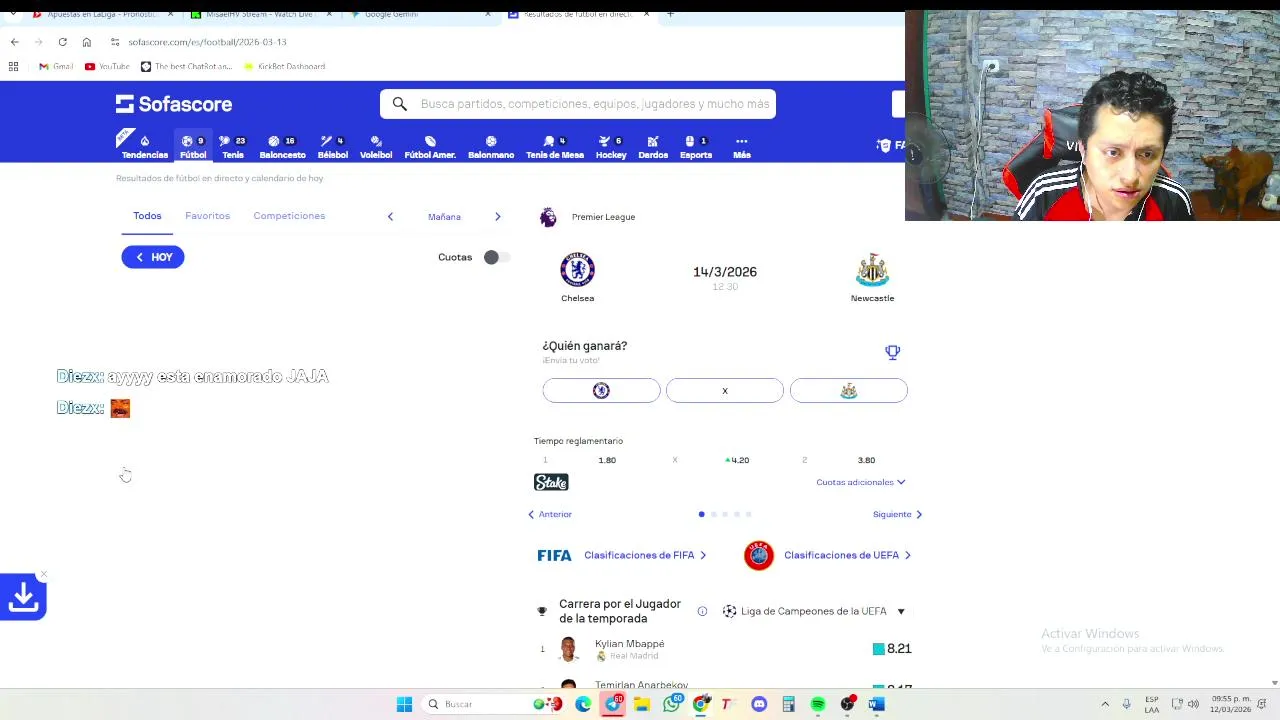Click the Sofascore logo
The width and height of the screenshot is (1280, 720).
point(173,104)
